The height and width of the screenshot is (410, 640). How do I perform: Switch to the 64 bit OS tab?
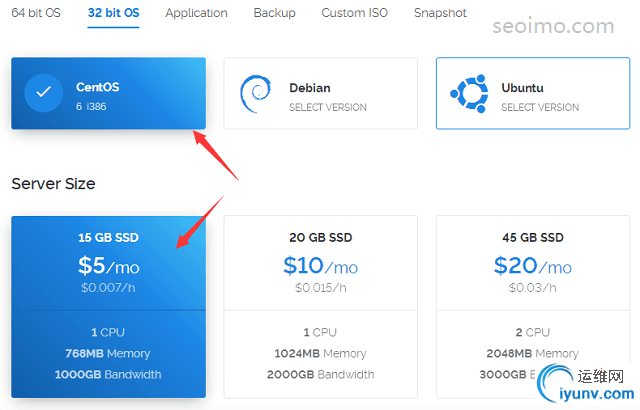point(37,13)
